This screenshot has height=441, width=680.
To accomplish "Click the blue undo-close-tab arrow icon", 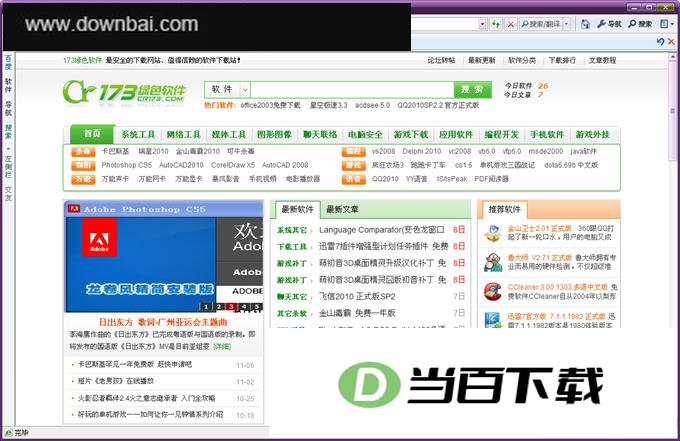I will (x=660, y=42).
